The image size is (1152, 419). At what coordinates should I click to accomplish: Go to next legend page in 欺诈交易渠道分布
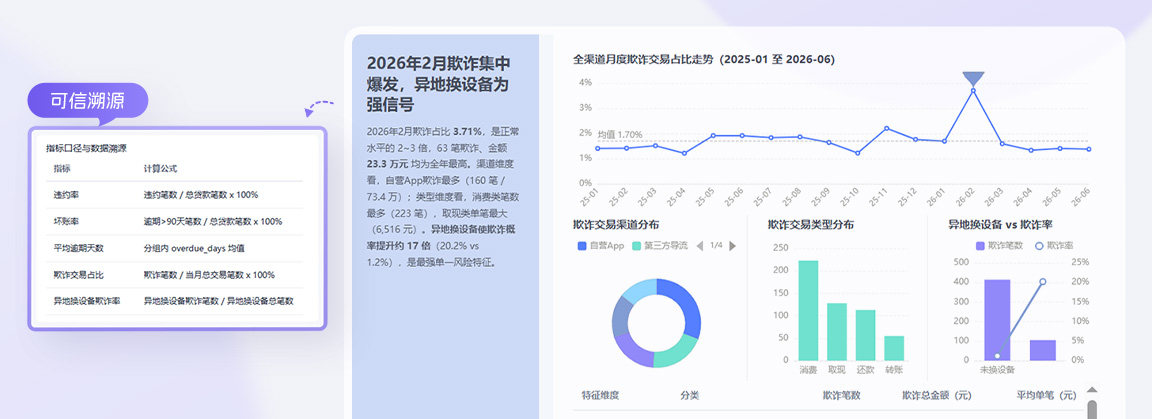pos(732,246)
